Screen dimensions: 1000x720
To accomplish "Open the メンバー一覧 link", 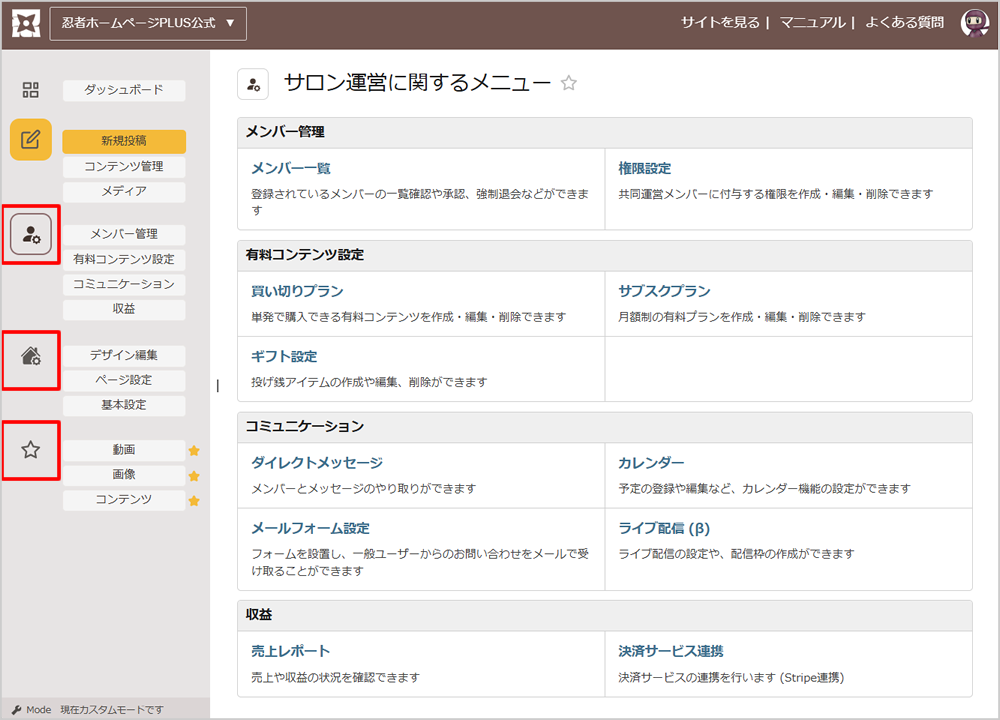I will 291,168.
